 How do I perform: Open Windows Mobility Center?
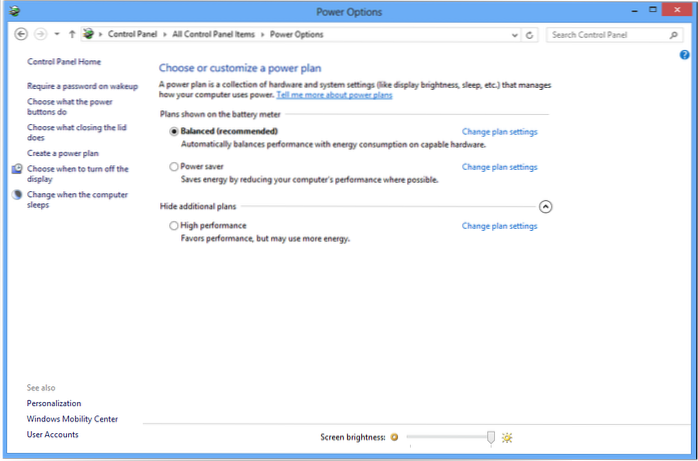point(72,419)
